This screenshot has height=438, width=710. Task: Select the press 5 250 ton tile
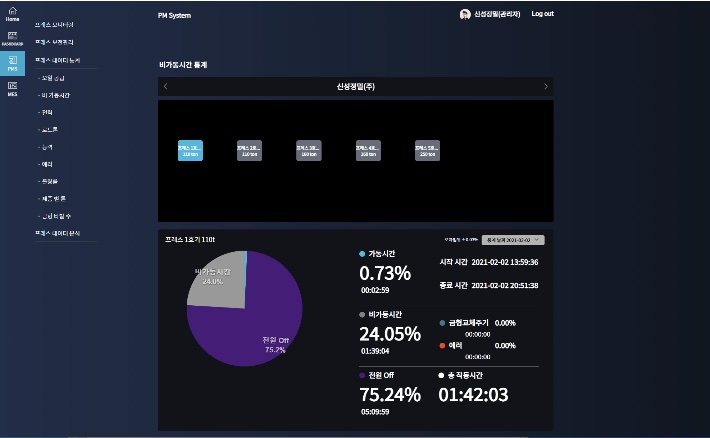click(x=427, y=150)
